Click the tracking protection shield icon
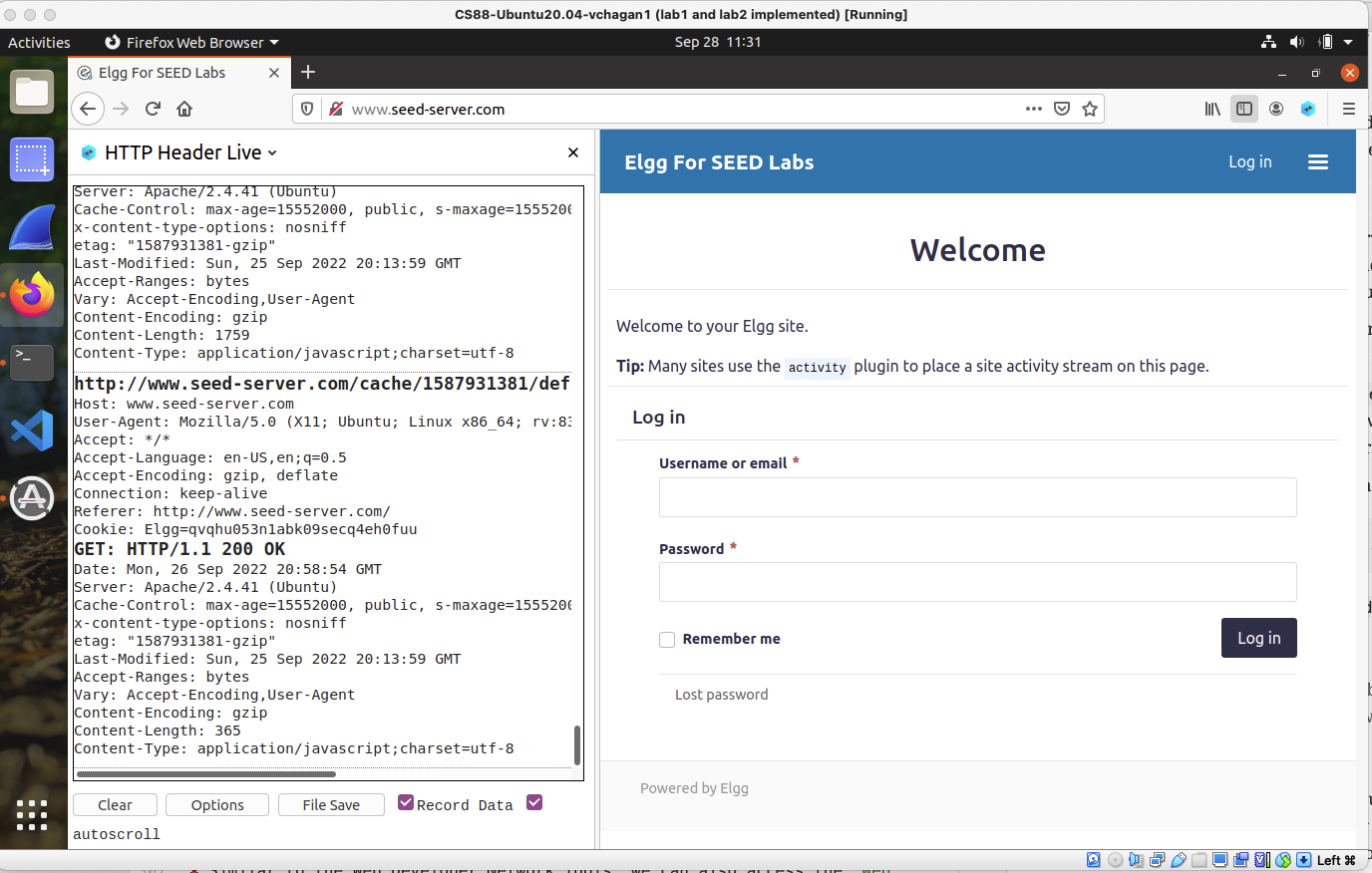Screen dimensions: 1372x873 (307, 109)
